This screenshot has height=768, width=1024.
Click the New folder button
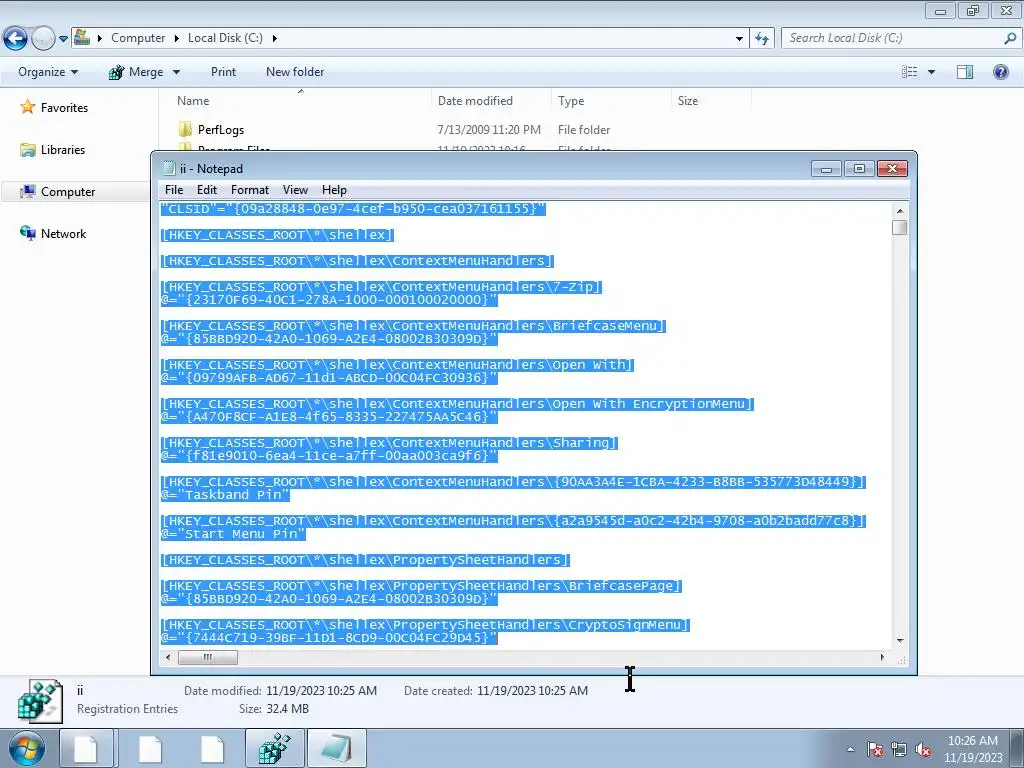pyautogui.click(x=295, y=72)
